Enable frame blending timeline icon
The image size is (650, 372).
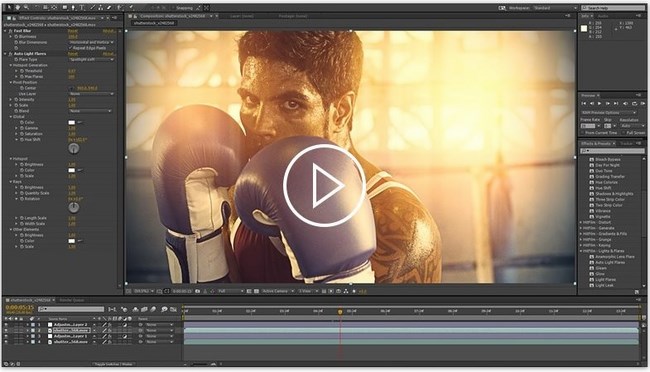(144, 309)
